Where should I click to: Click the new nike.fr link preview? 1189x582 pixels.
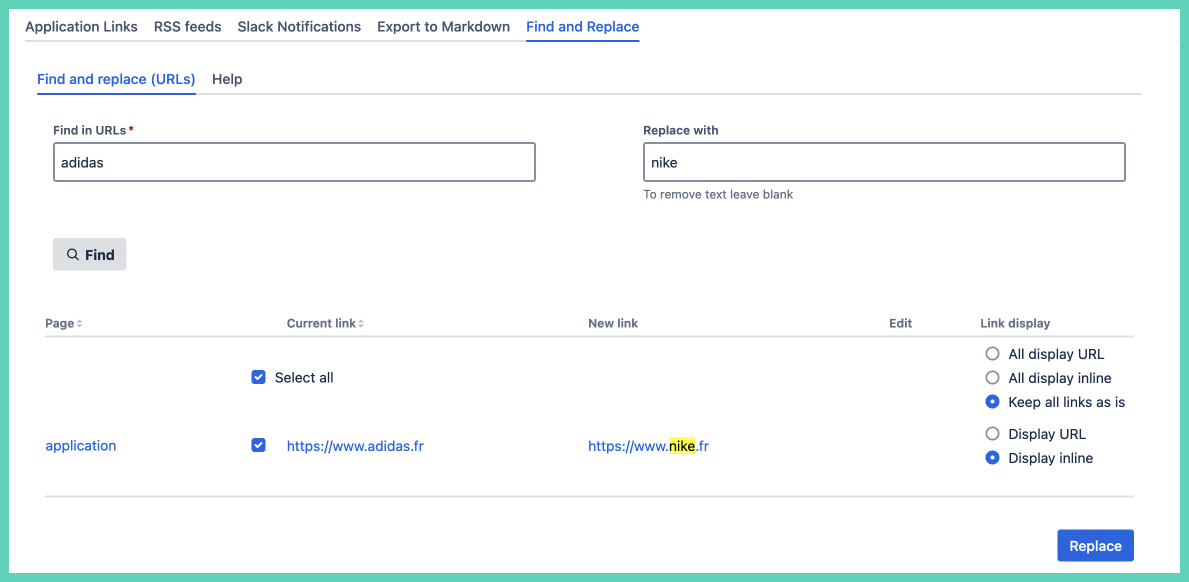pyautogui.click(x=647, y=446)
